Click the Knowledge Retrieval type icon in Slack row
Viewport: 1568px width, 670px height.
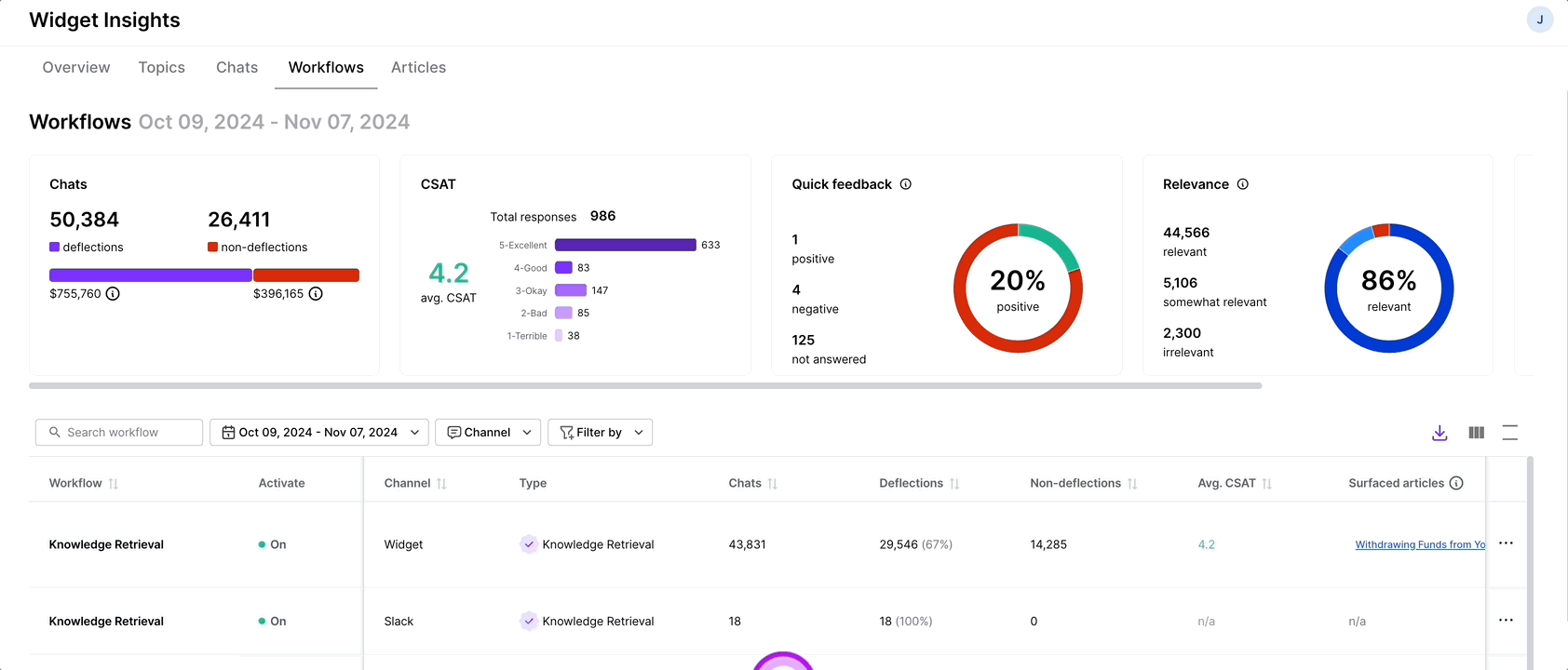(x=528, y=621)
